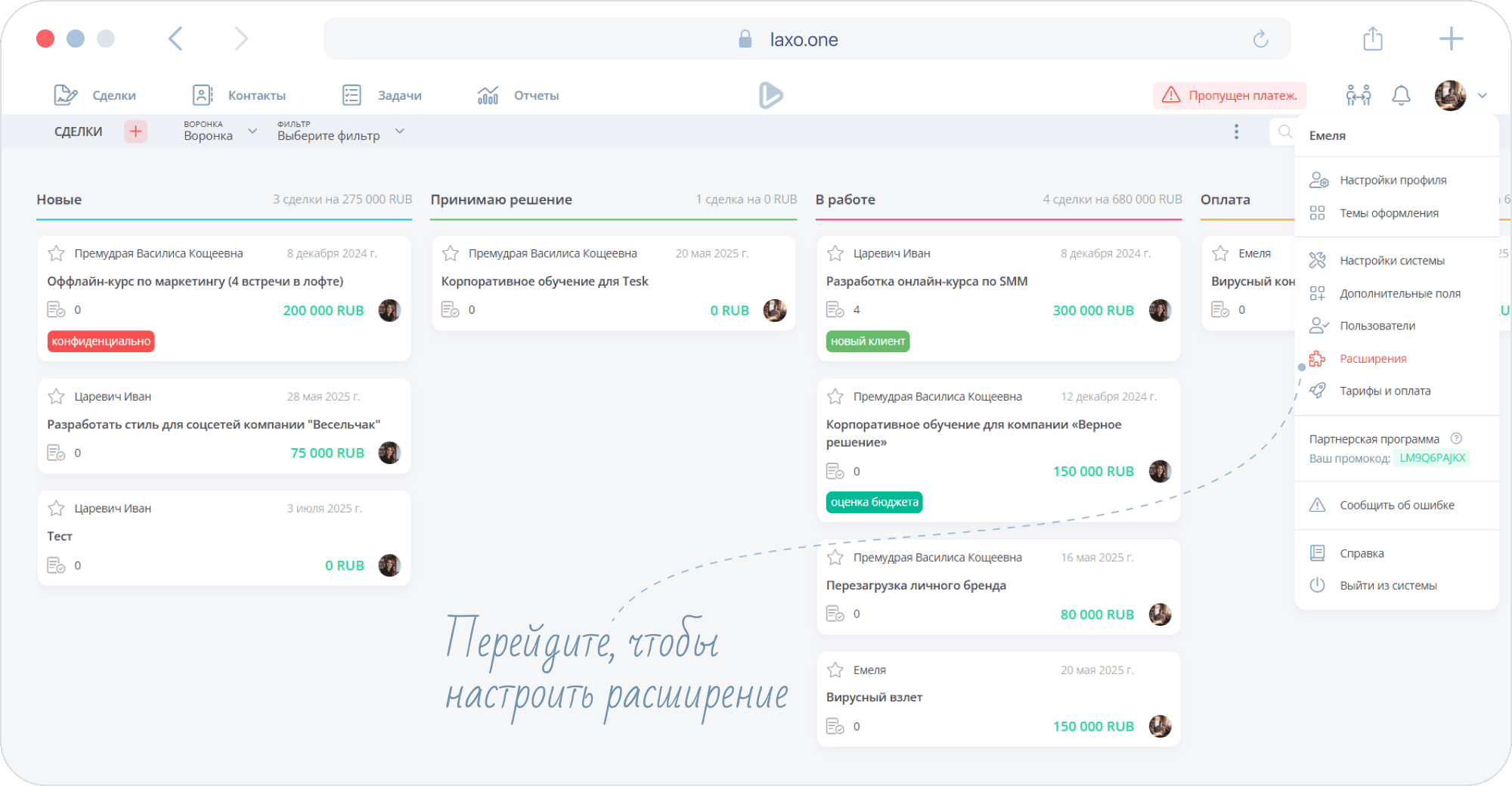Star the offline marketing course deal

57,253
